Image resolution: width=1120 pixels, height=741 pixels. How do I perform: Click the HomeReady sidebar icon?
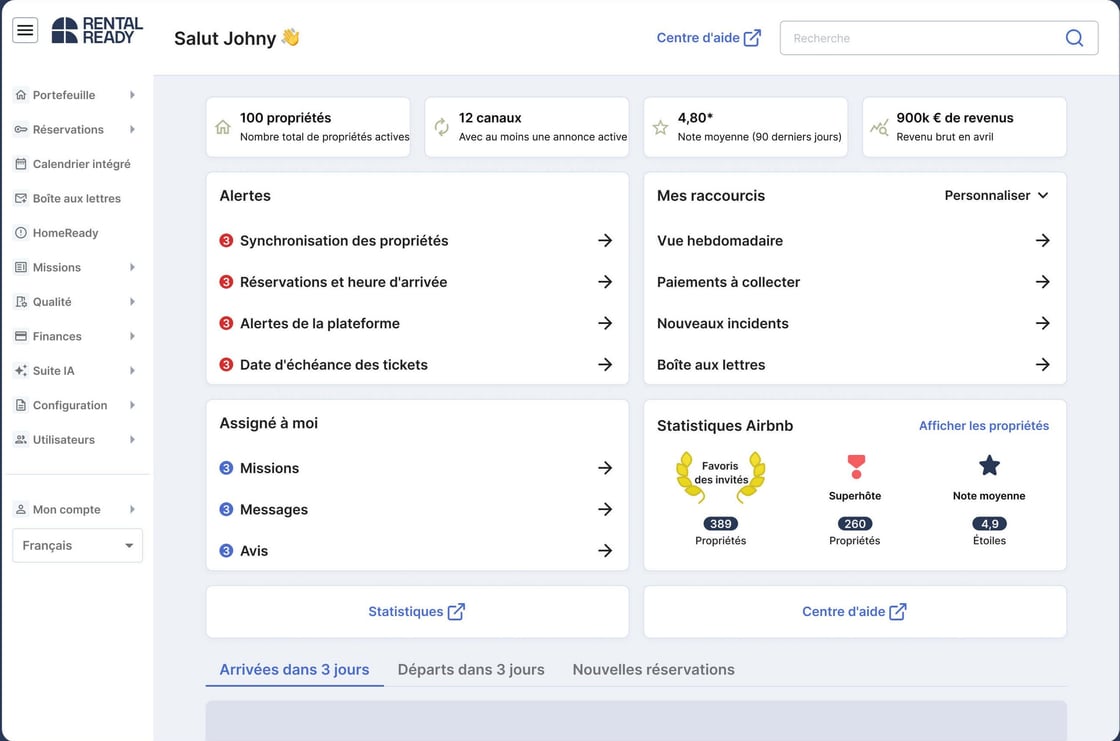point(21,233)
